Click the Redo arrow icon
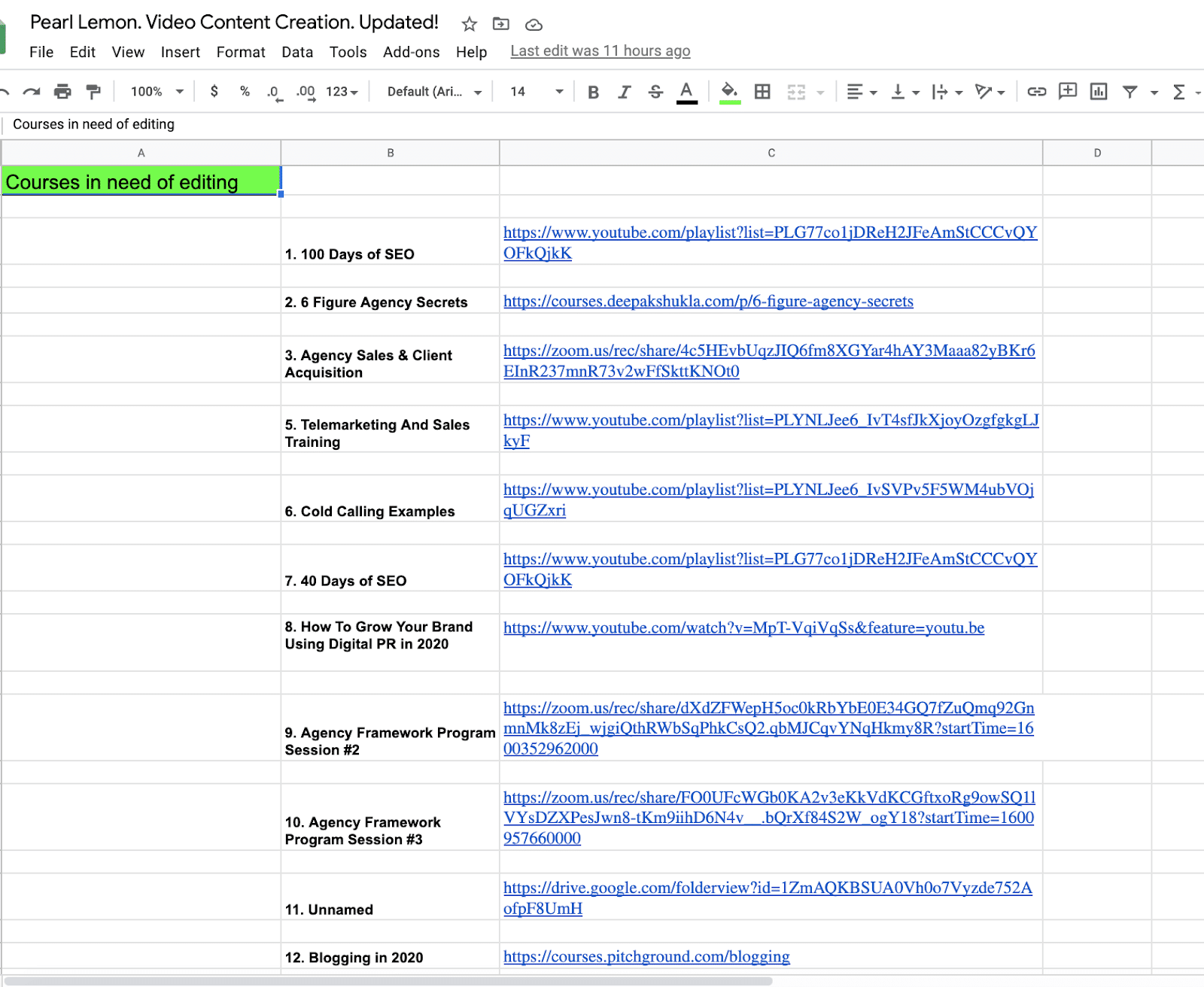1204x987 pixels. coord(32,92)
